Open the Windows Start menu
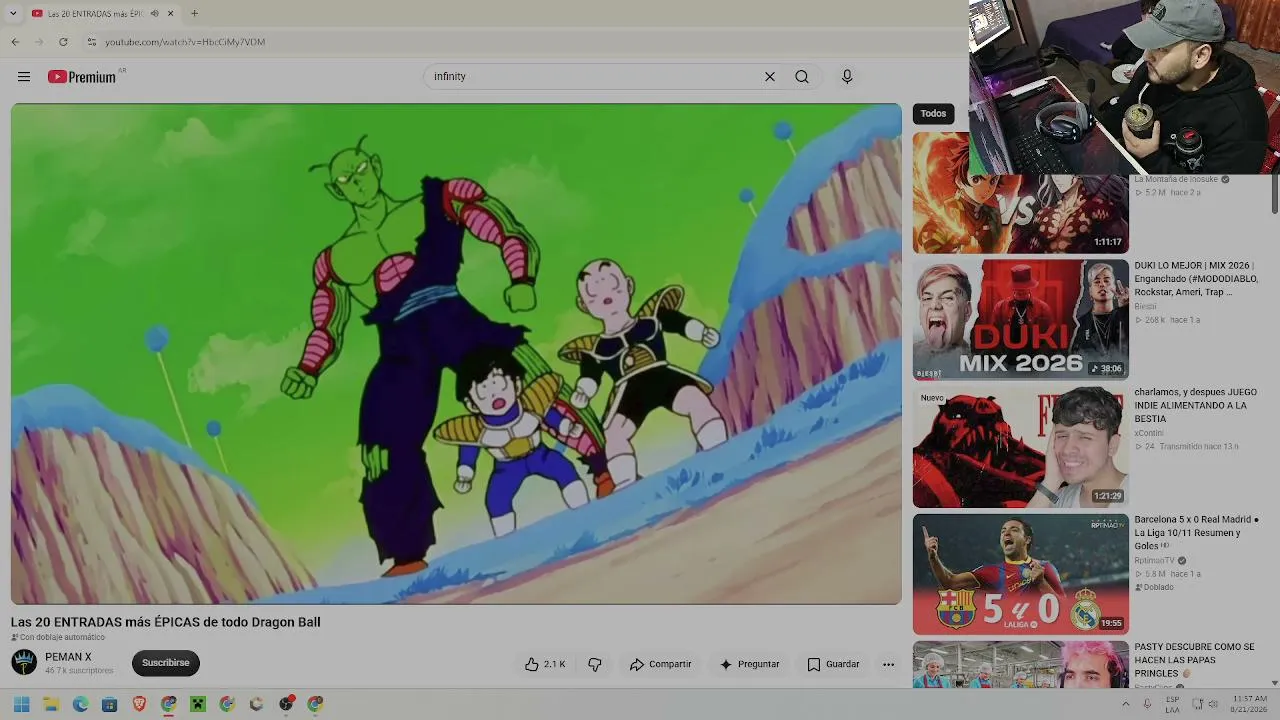The image size is (1280, 720). click(21, 704)
